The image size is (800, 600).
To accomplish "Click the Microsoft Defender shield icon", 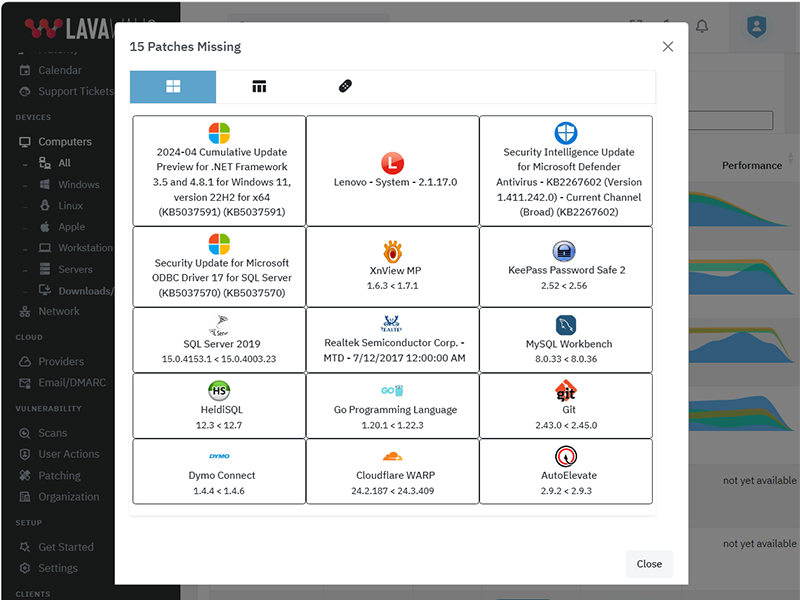I will point(566,133).
